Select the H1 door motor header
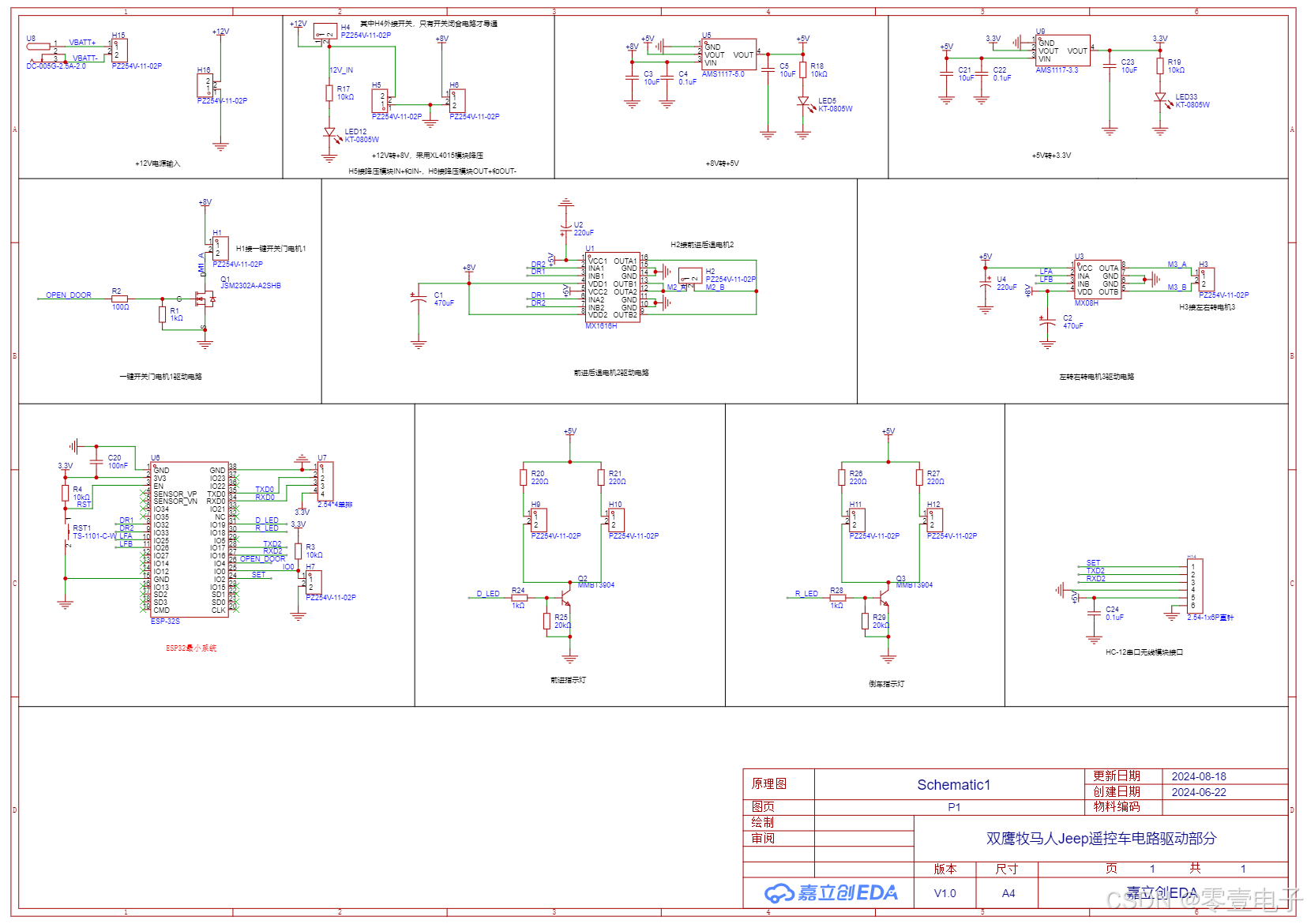 [220, 248]
